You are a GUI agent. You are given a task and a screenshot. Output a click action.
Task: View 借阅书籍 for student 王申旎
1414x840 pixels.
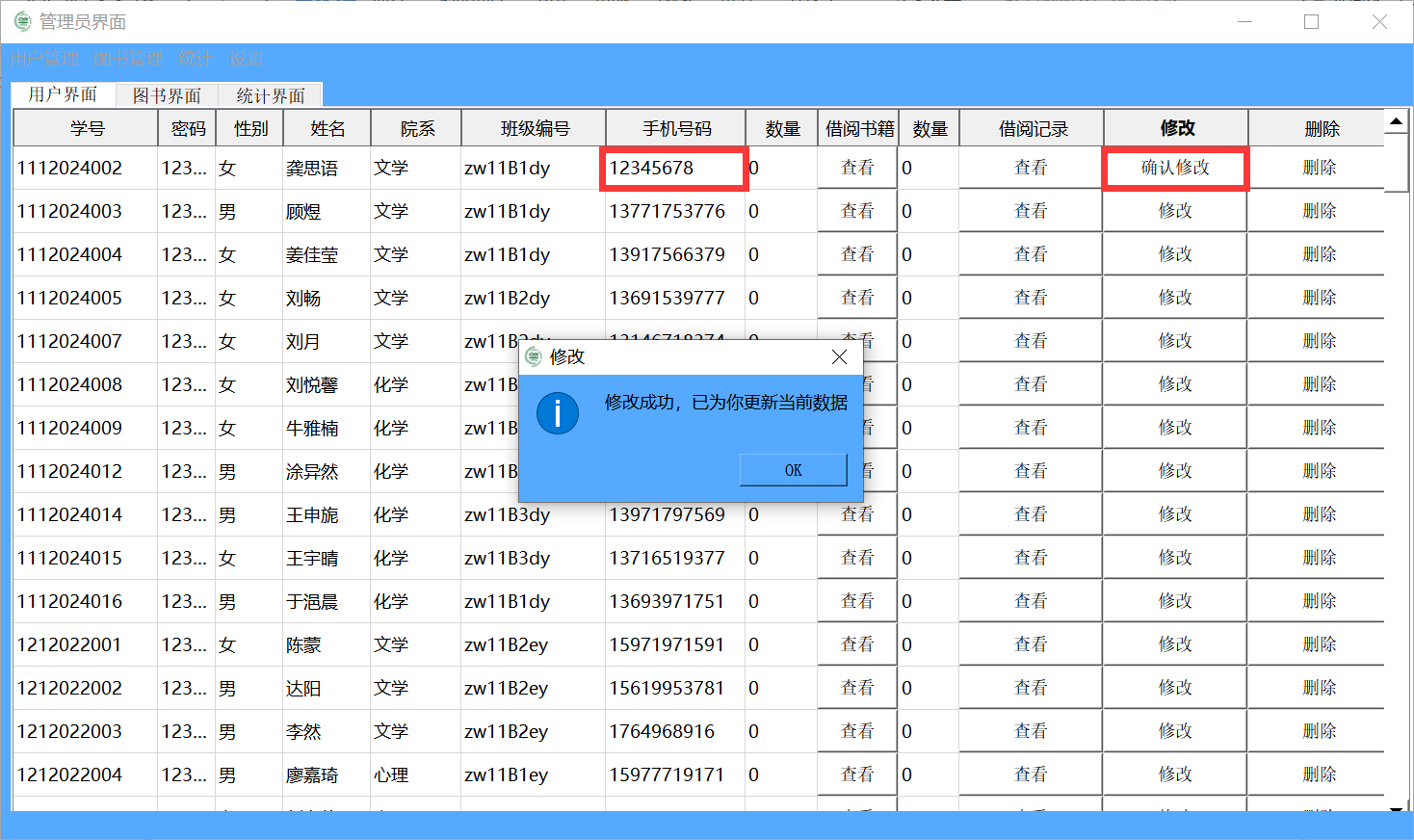(x=857, y=514)
